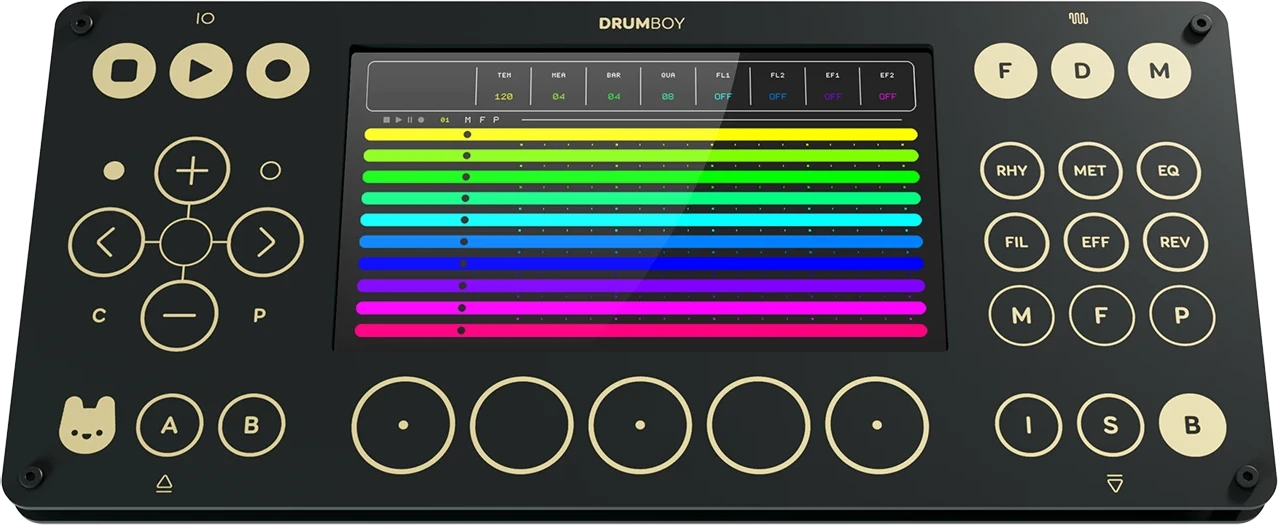Open the EQ function button
This screenshot has height=525, width=1278.
[x=1169, y=171]
